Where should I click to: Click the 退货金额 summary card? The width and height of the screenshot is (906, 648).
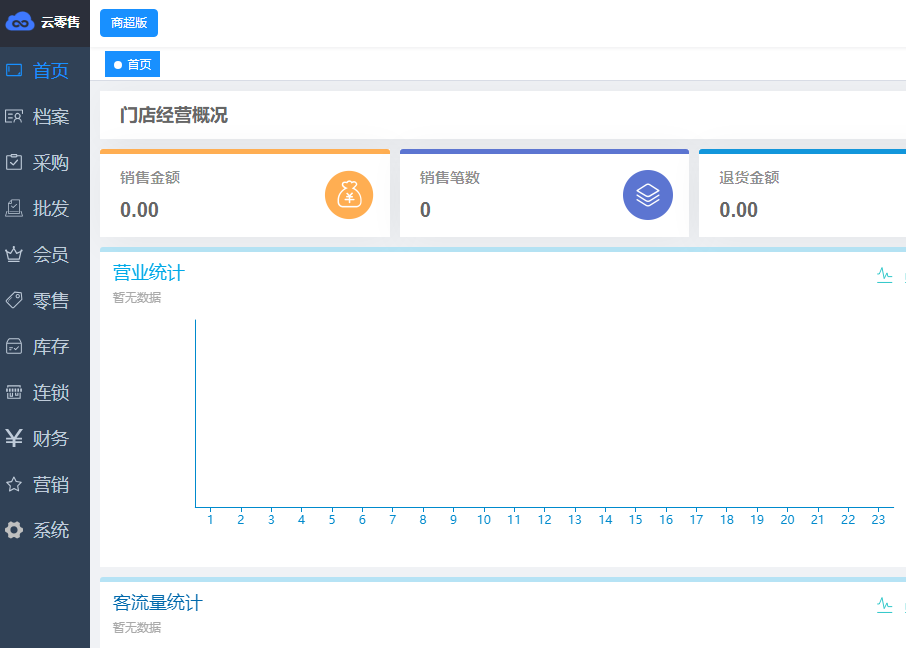click(x=802, y=195)
